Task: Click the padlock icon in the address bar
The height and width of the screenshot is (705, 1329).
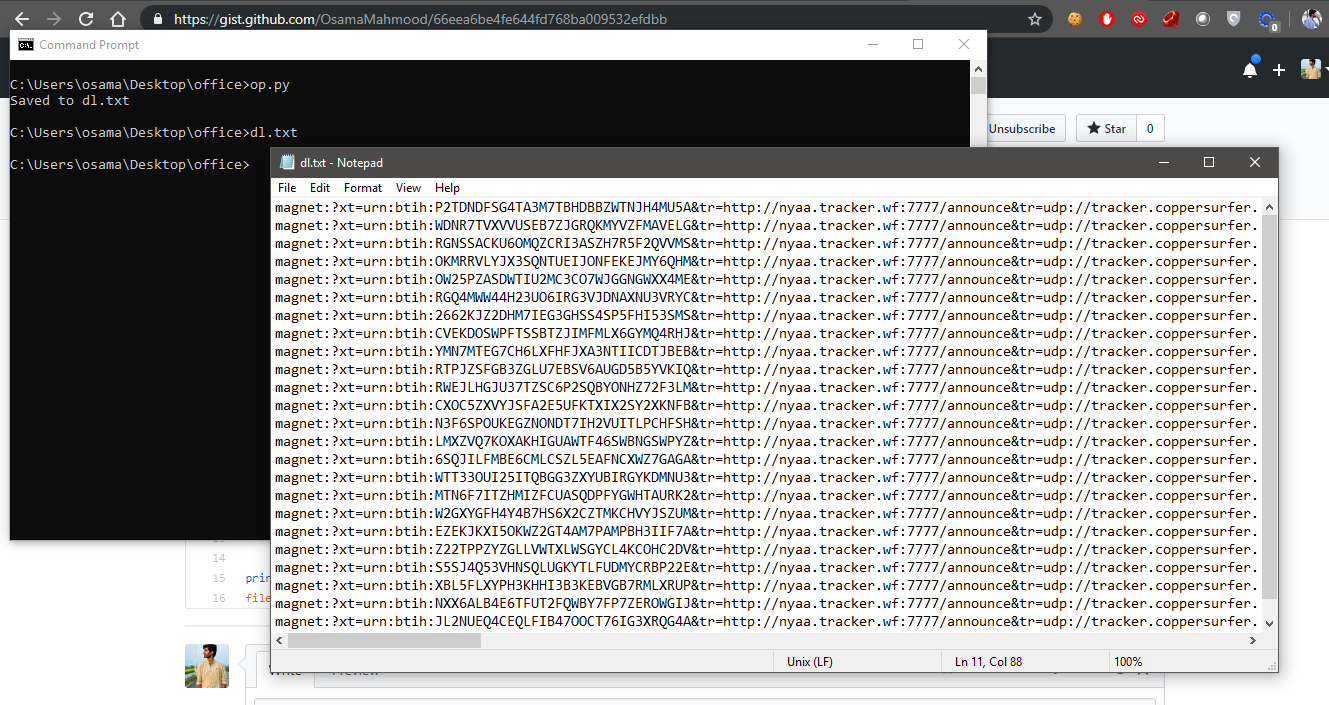Action: click(x=160, y=18)
